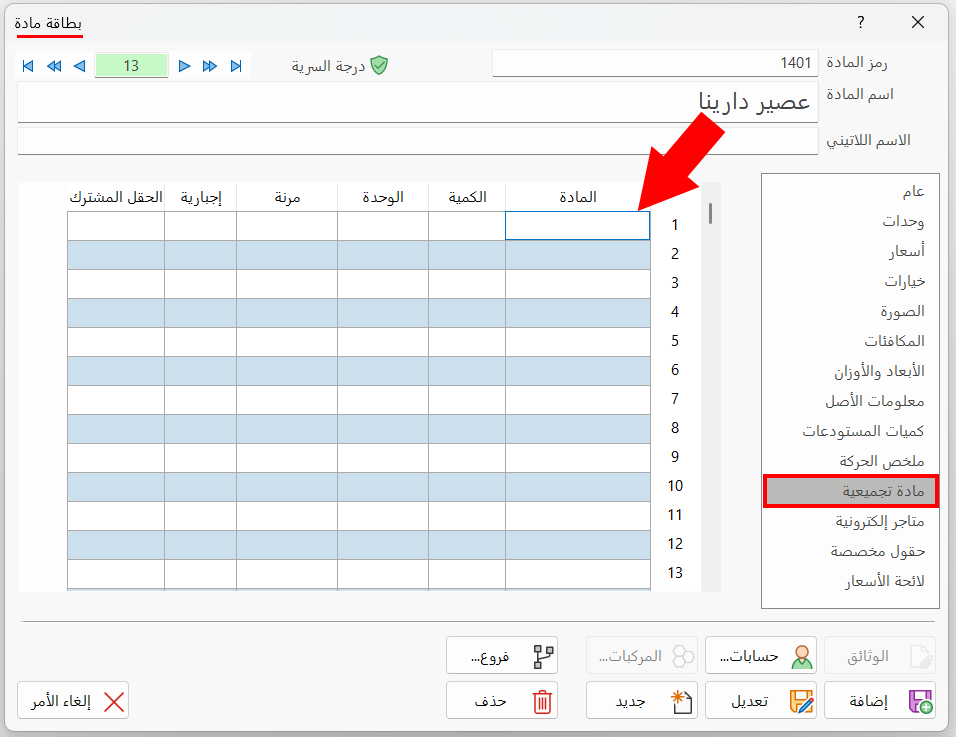This screenshot has width=956, height=737.
Task: Click the مرنة cell in row 3
Action: tap(287, 283)
